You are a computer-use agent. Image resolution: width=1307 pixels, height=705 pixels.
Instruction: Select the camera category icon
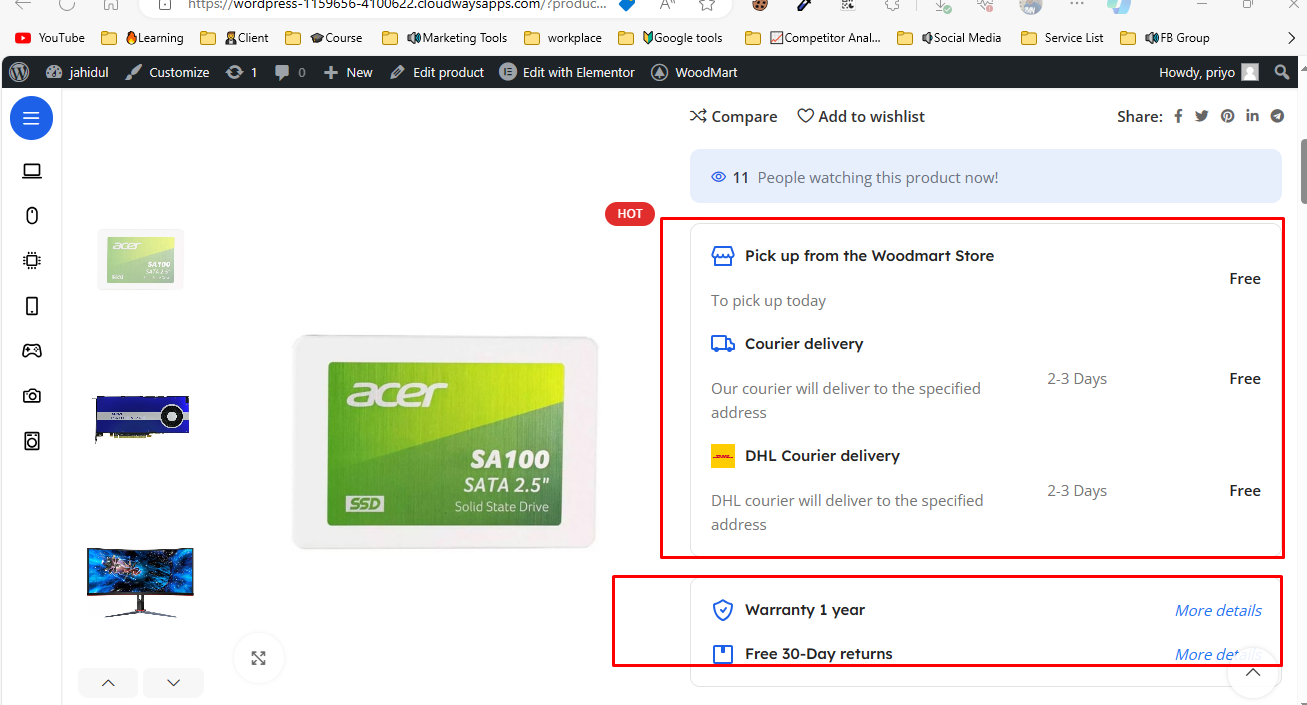[32, 396]
